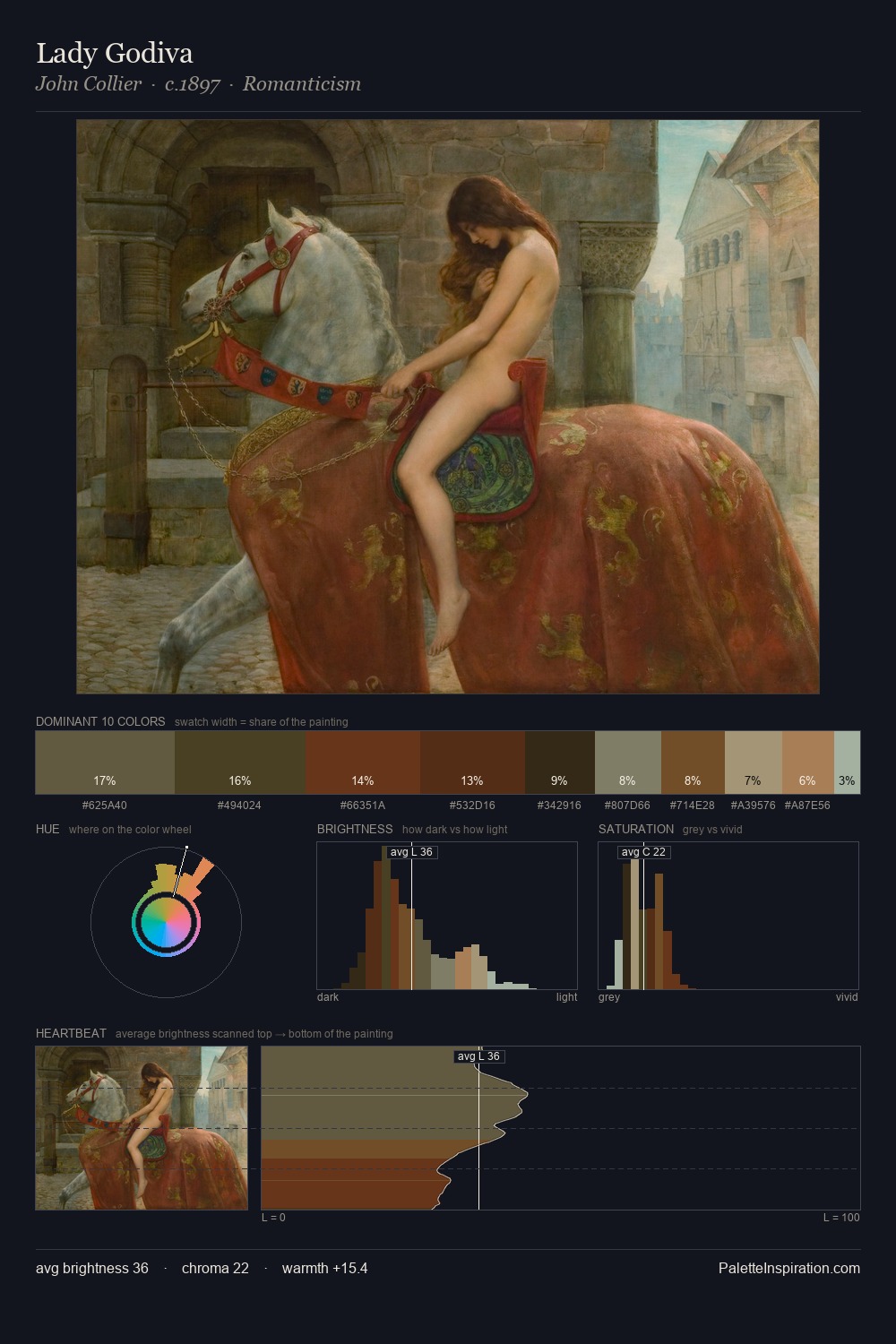896x1344 pixels.
Task: Click the hex code #532D16
Action: click(x=472, y=806)
